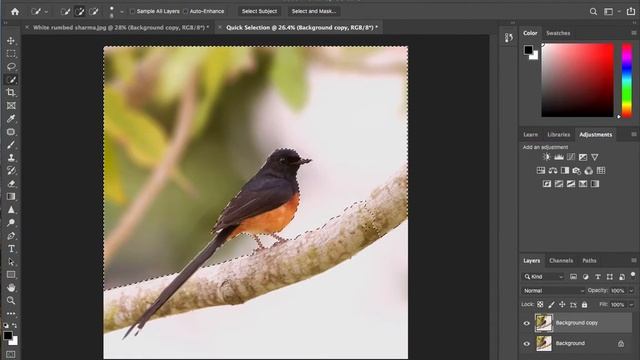
Task: Open the workspace switcher dropdown
Action: 611,12
